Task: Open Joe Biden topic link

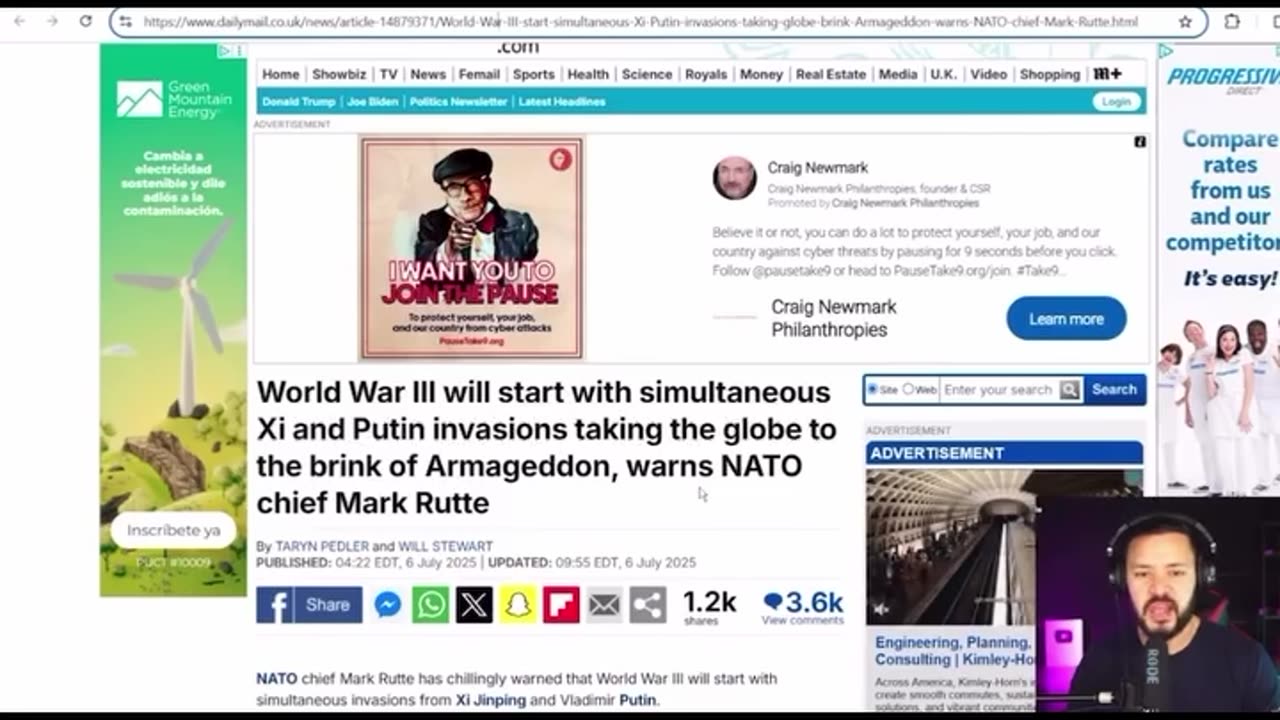Action: (373, 101)
